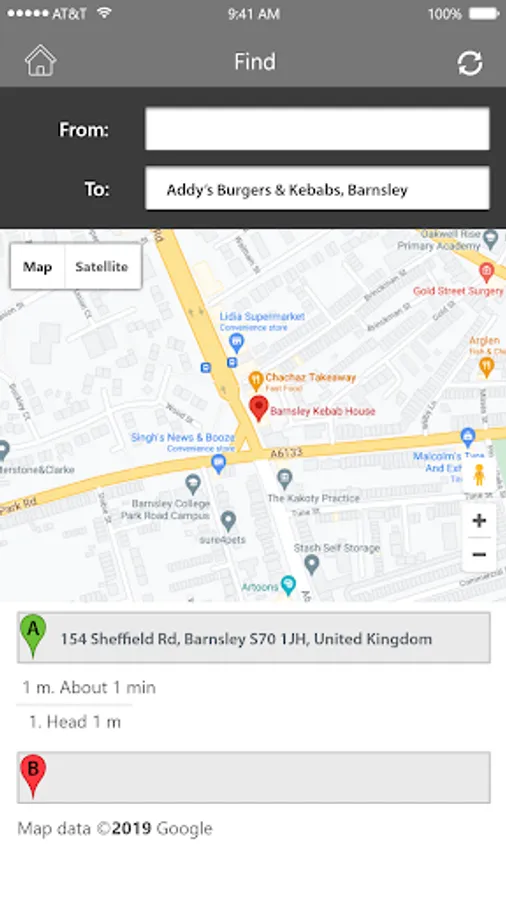This screenshot has width=506, height=900.
Task: Click the red Barnsley Kebab House pin
Action: pos(259,408)
